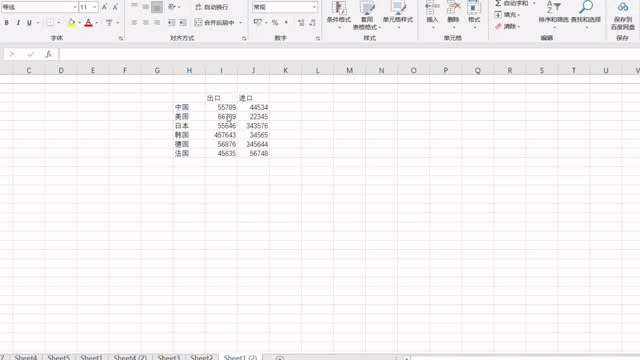
Task: Open the number (数字) dialog launcher
Action: (x=318, y=38)
